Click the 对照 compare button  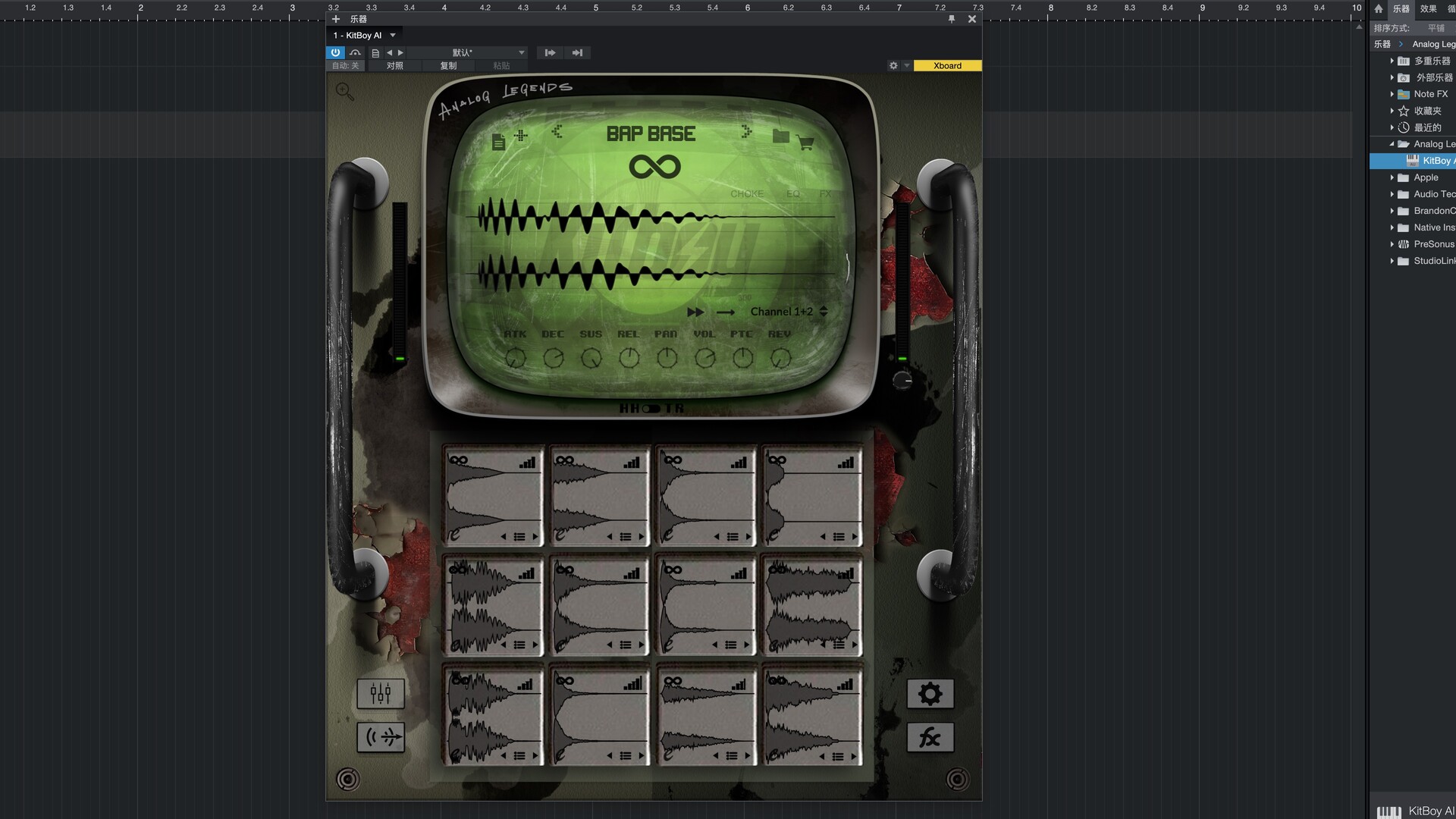point(395,66)
